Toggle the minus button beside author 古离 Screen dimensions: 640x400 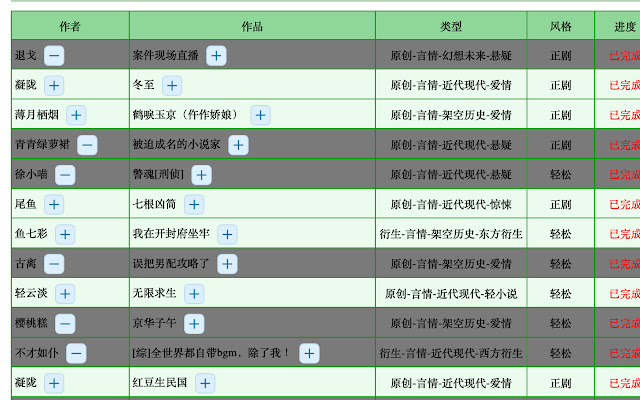pyautogui.click(x=54, y=264)
